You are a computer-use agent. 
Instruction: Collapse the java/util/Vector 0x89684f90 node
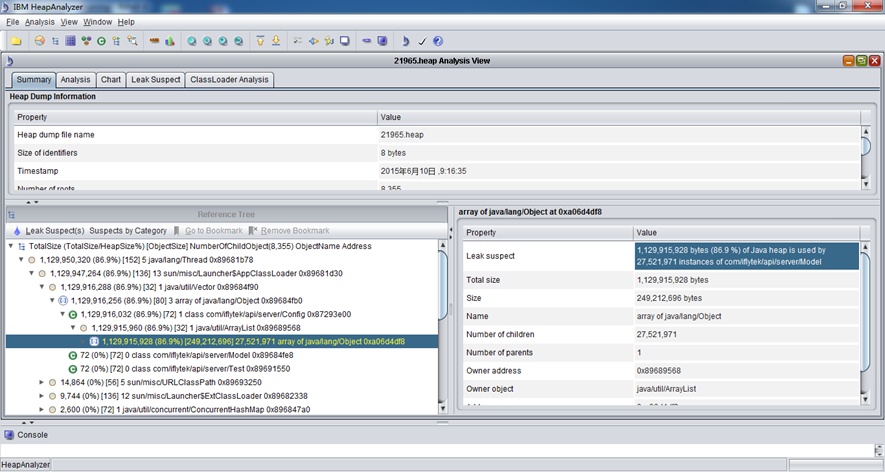(x=42, y=287)
